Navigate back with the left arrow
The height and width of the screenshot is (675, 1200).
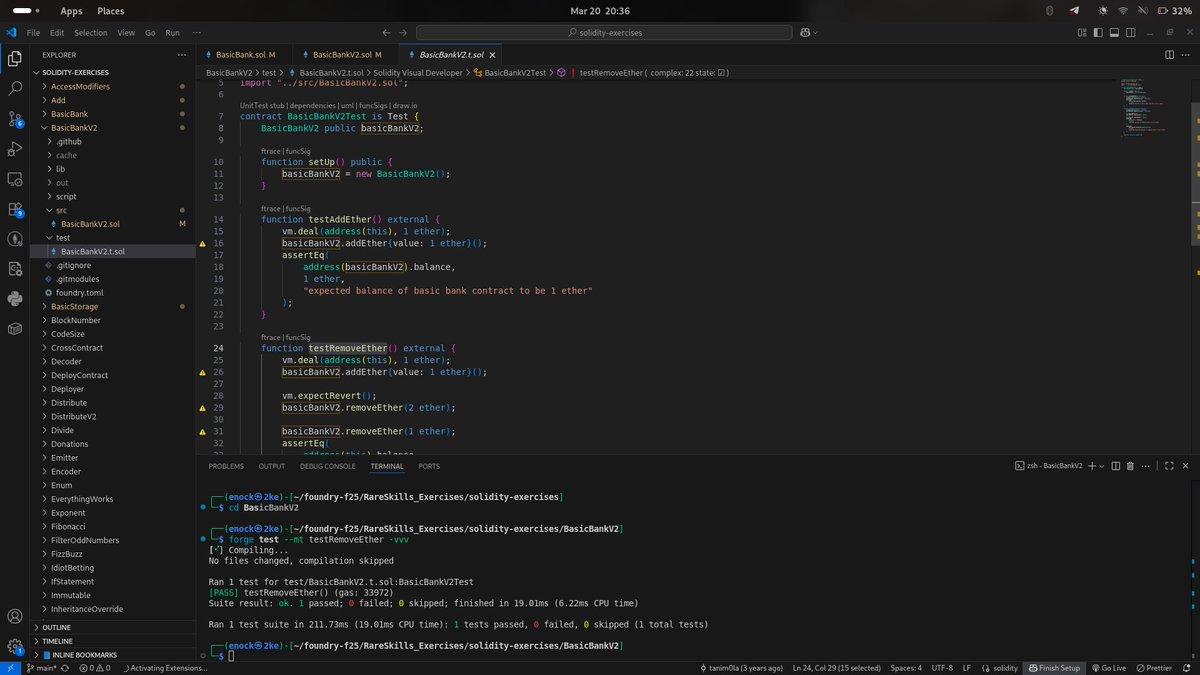click(388, 32)
